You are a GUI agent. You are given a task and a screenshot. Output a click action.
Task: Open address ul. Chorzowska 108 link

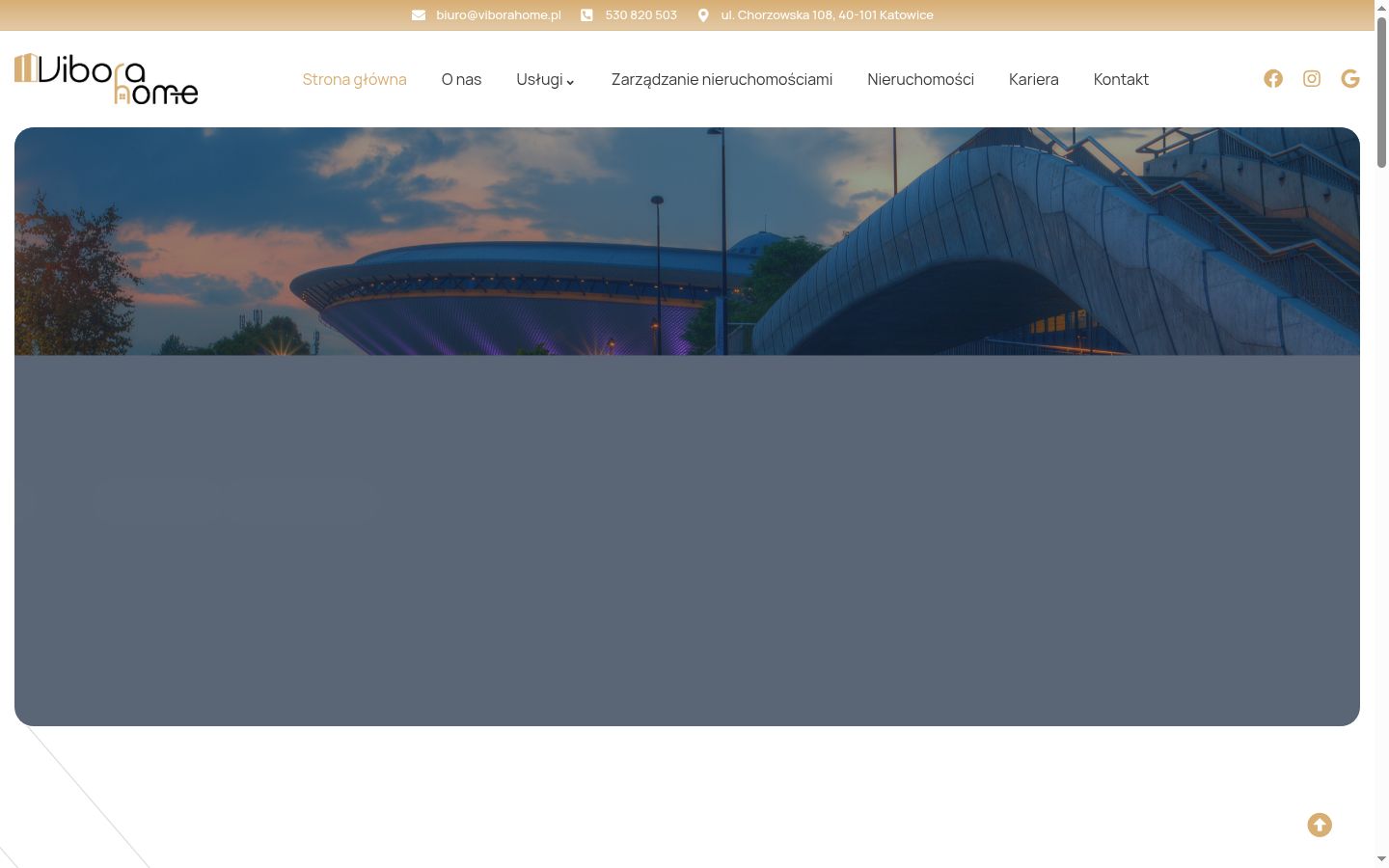click(827, 15)
